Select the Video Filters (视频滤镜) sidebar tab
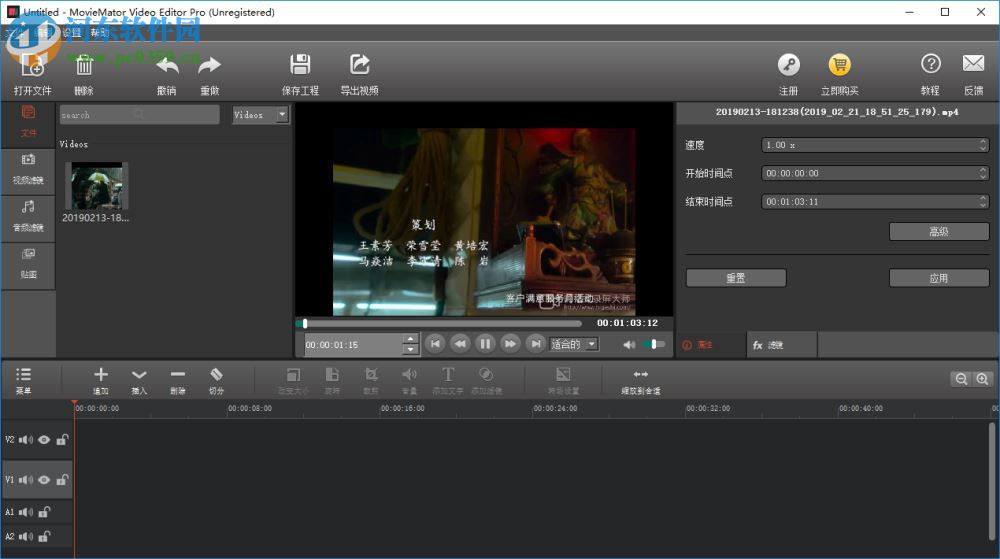1000x559 pixels. pos(28,170)
